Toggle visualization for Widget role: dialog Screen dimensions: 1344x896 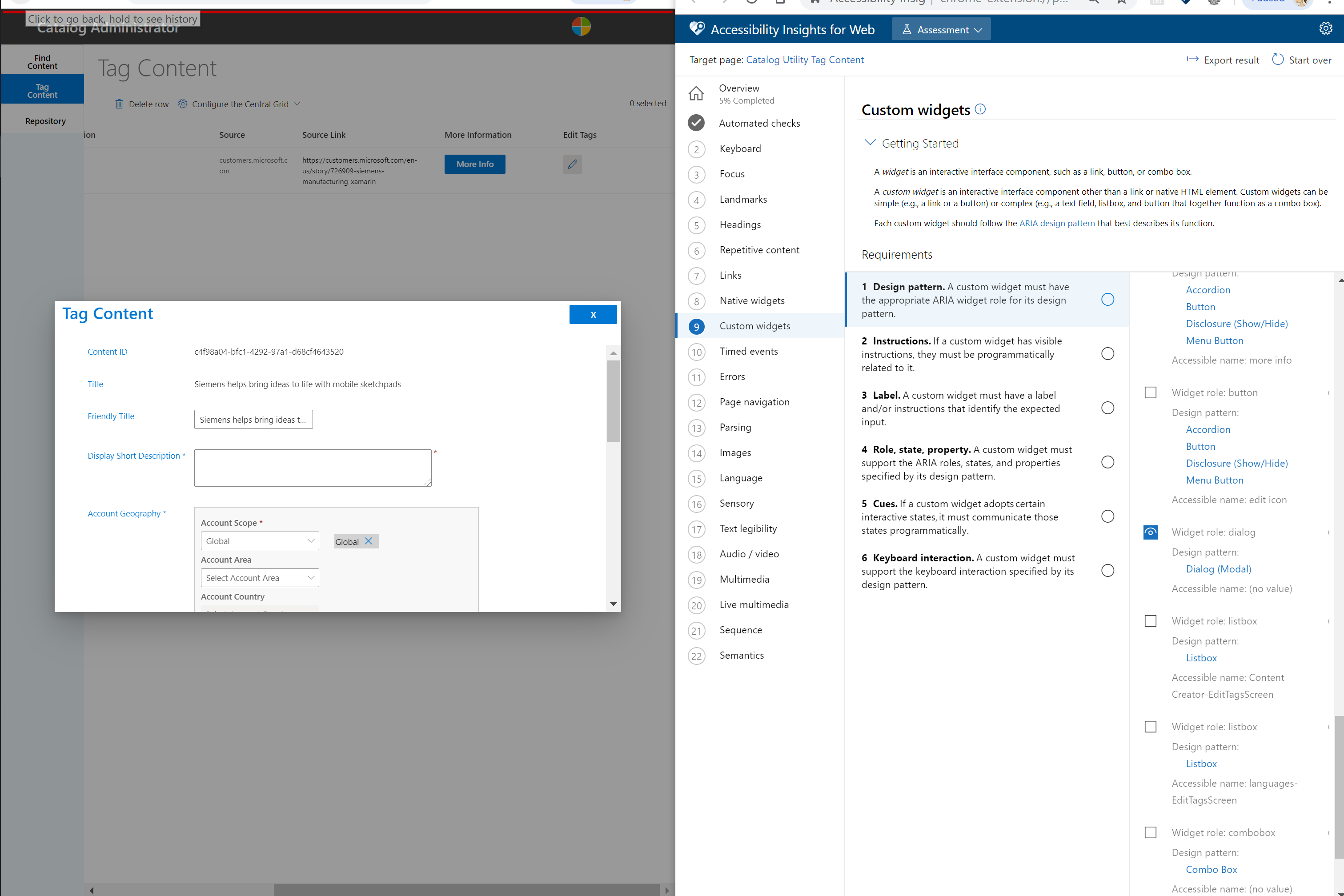1150,532
